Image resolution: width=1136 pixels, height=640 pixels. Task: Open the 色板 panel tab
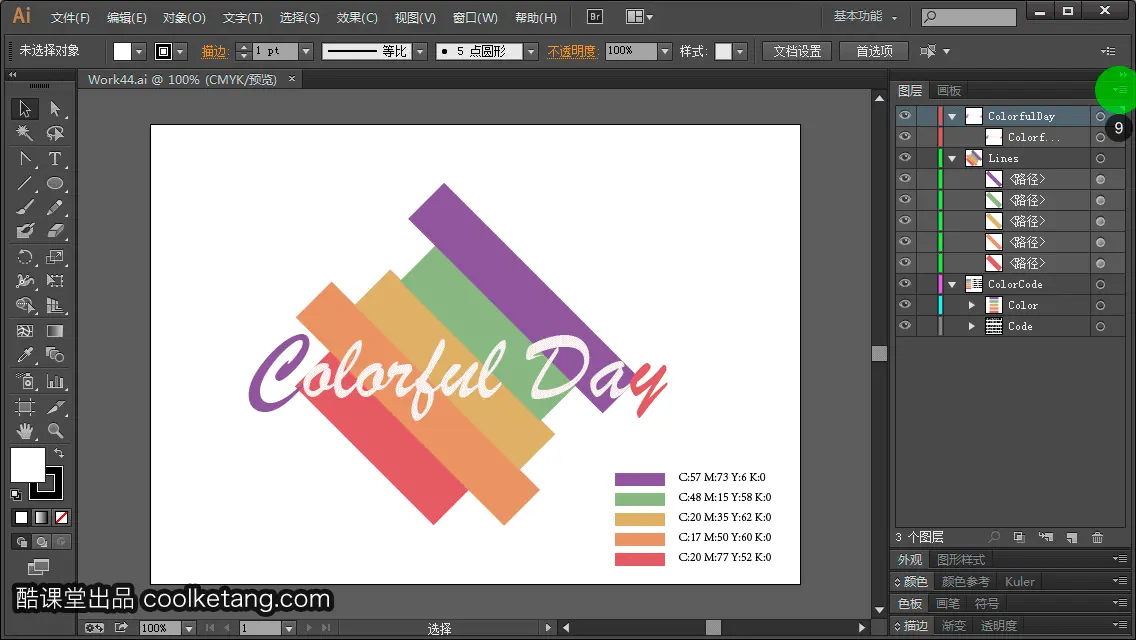coord(910,603)
